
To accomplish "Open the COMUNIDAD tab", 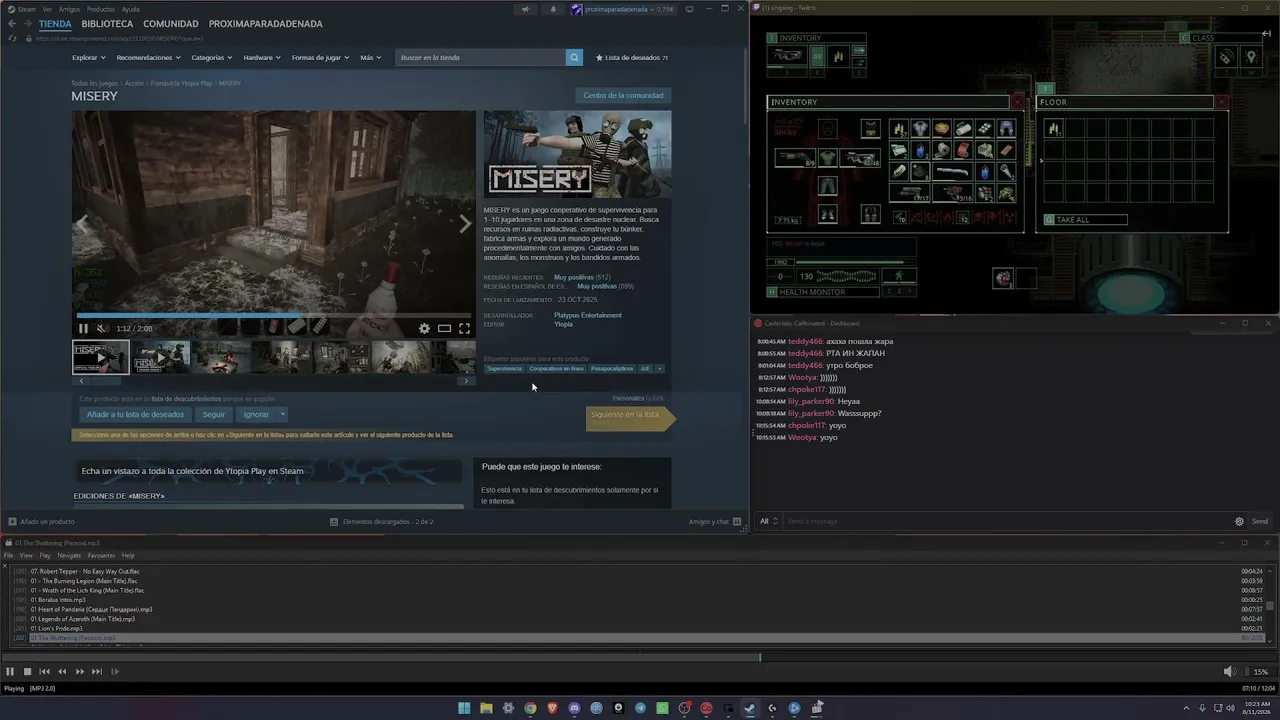I will (171, 24).
